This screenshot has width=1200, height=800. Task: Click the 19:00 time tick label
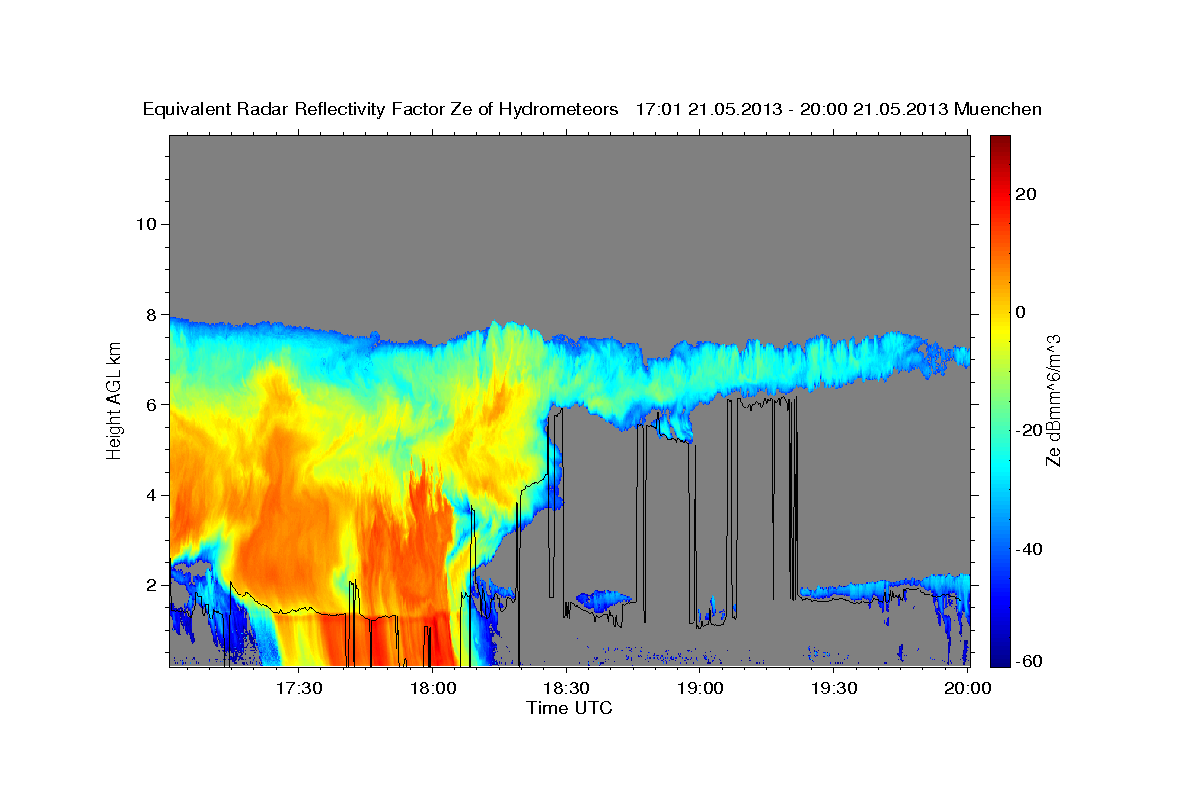pos(701,689)
